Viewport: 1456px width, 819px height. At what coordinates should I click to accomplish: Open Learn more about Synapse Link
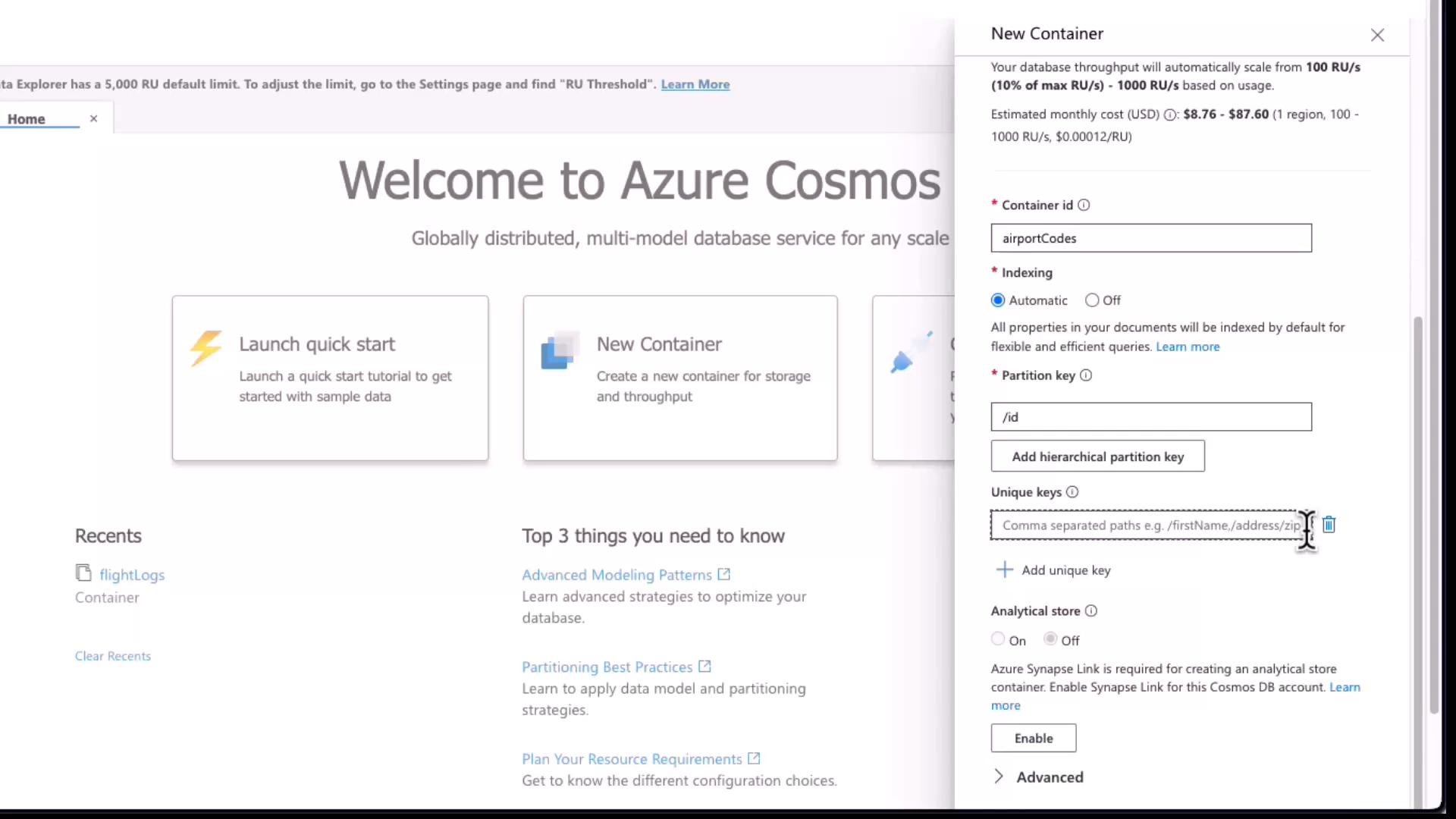1344,687
